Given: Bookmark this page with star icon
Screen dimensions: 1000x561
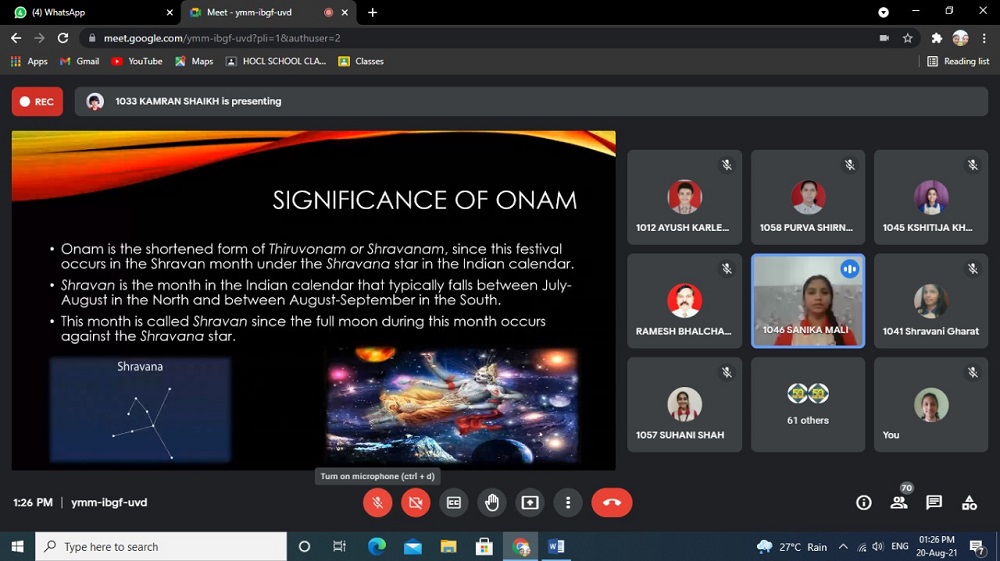Looking at the screenshot, I should pos(908,38).
